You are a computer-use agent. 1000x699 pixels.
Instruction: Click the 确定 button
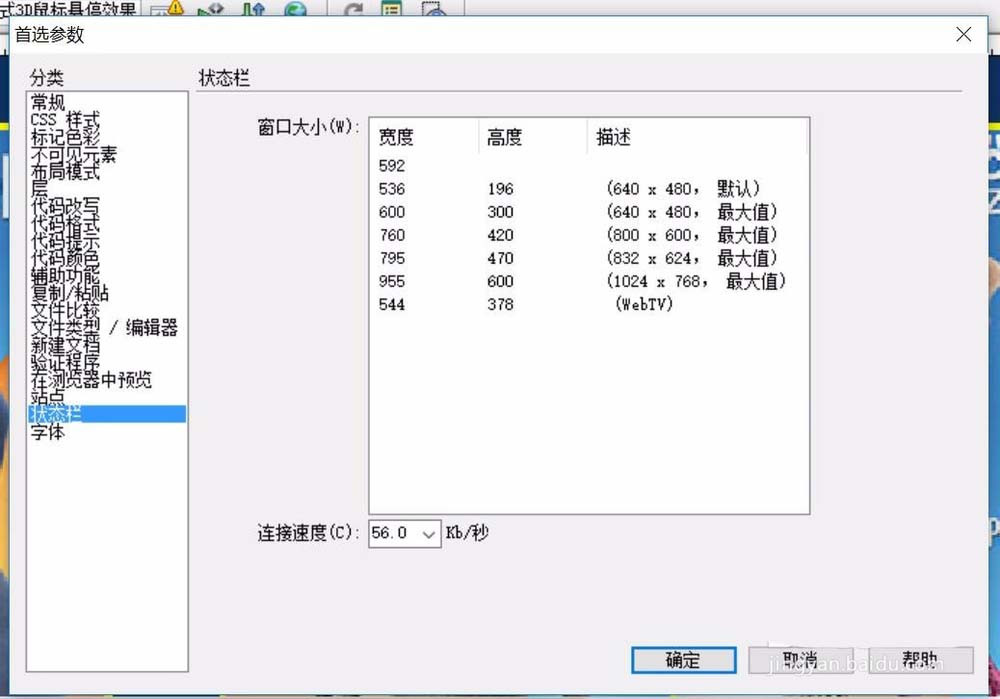pyautogui.click(x=684, y=660)
